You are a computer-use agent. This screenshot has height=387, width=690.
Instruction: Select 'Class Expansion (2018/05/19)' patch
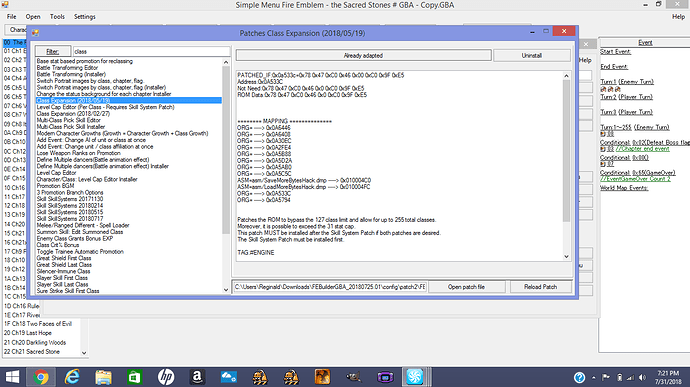[x=128, y=100]
